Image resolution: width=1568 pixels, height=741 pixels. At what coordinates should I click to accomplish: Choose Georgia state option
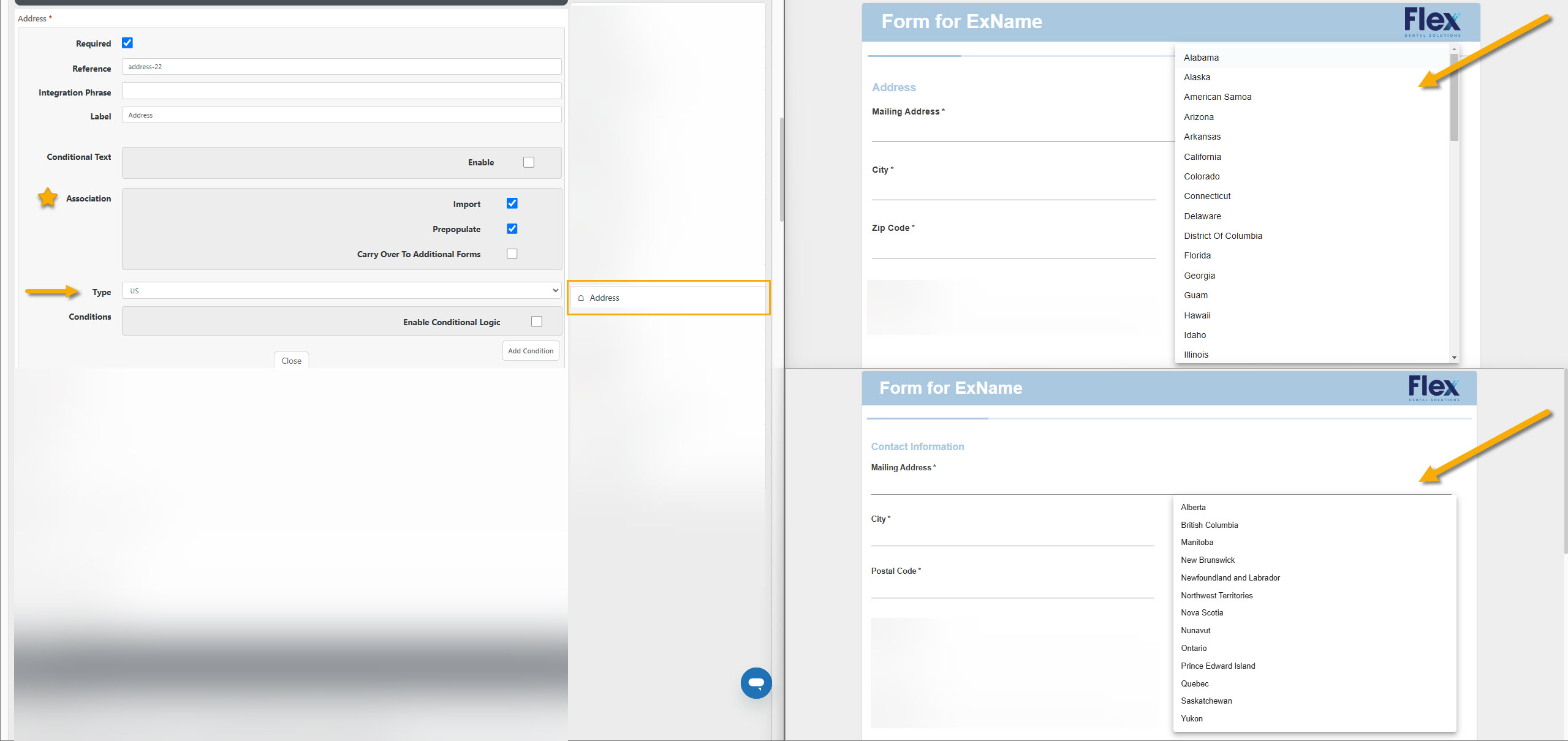click(1312, 276)
